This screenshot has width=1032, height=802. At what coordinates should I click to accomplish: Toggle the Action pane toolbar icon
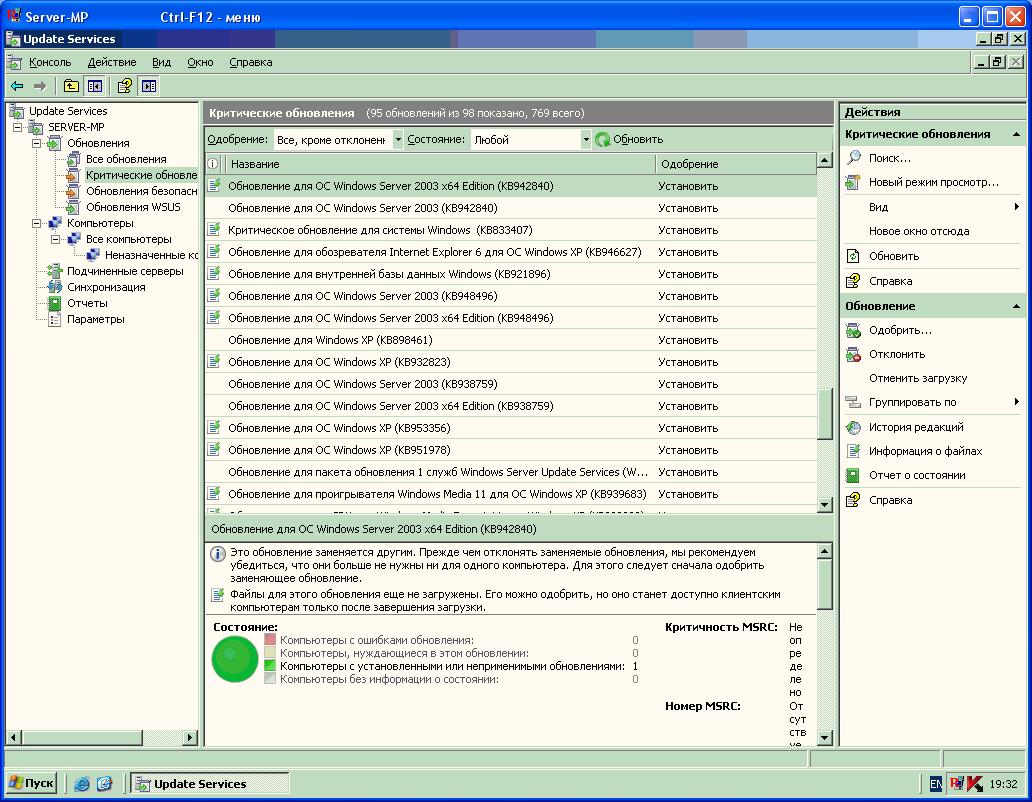149,86
